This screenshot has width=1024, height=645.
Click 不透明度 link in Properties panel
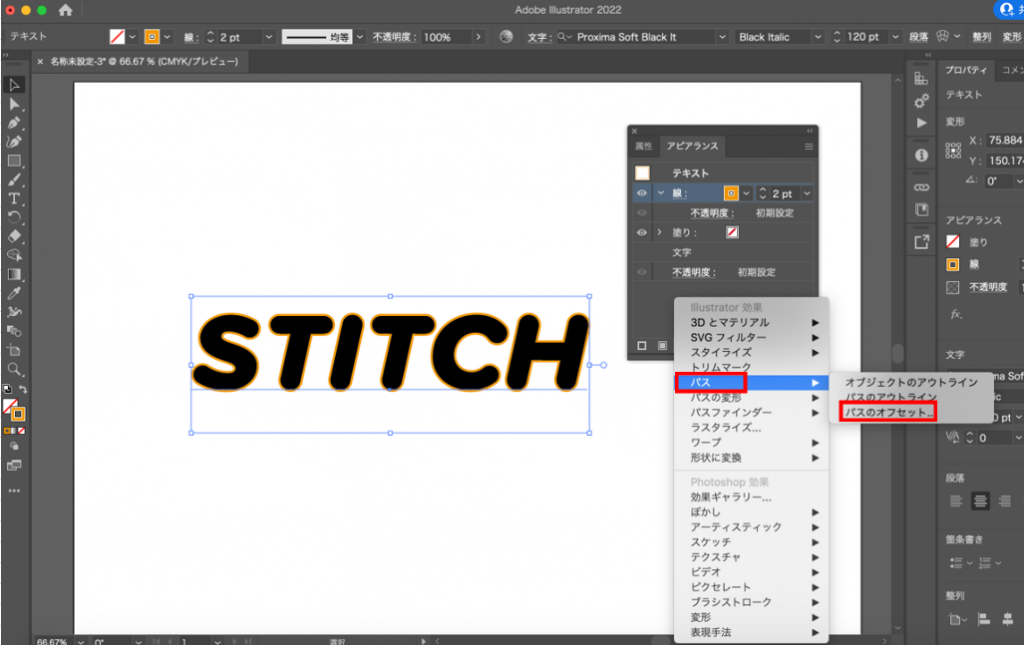(x=988, y=287)
